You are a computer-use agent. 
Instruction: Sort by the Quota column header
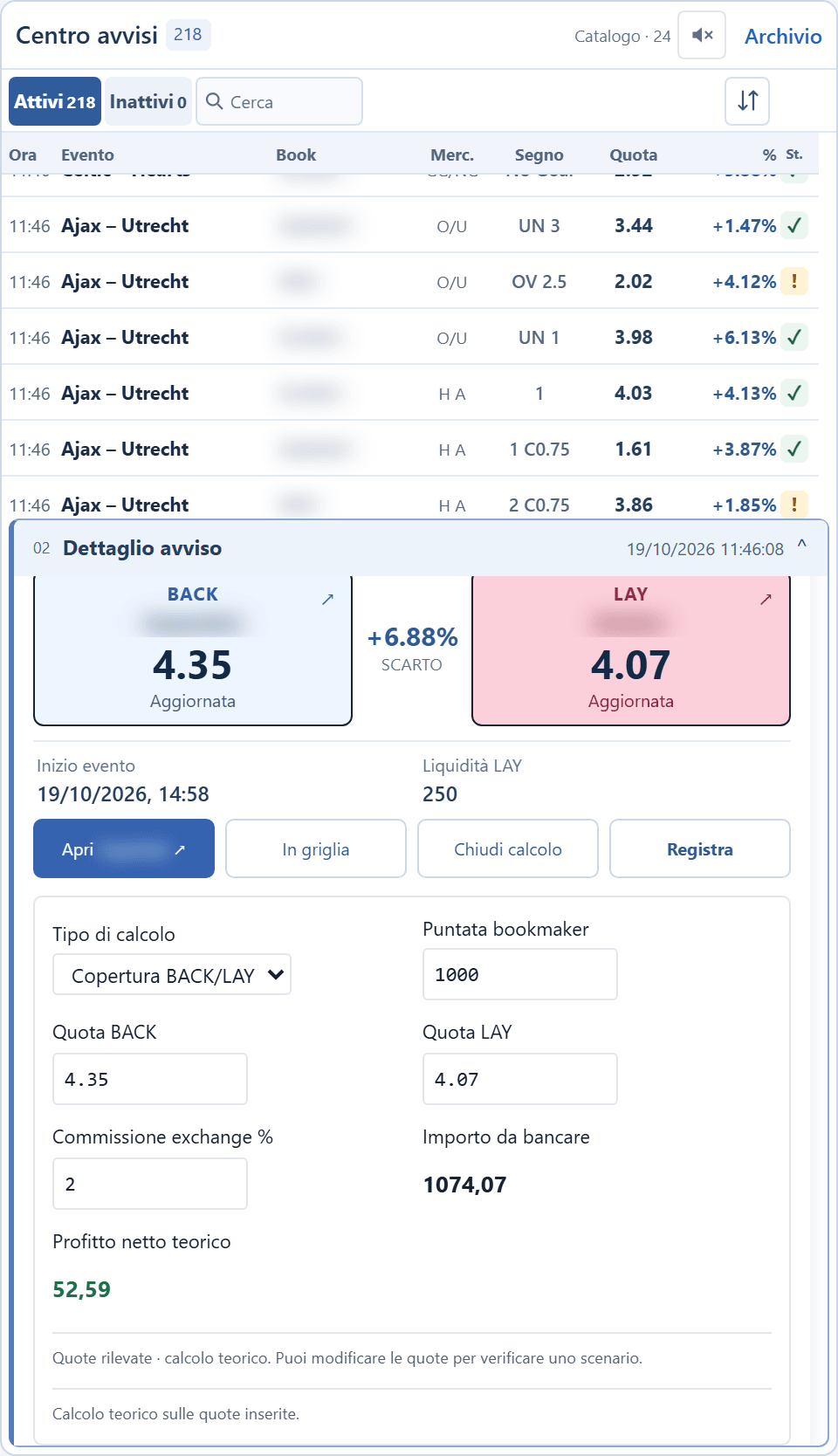point(634,155)
